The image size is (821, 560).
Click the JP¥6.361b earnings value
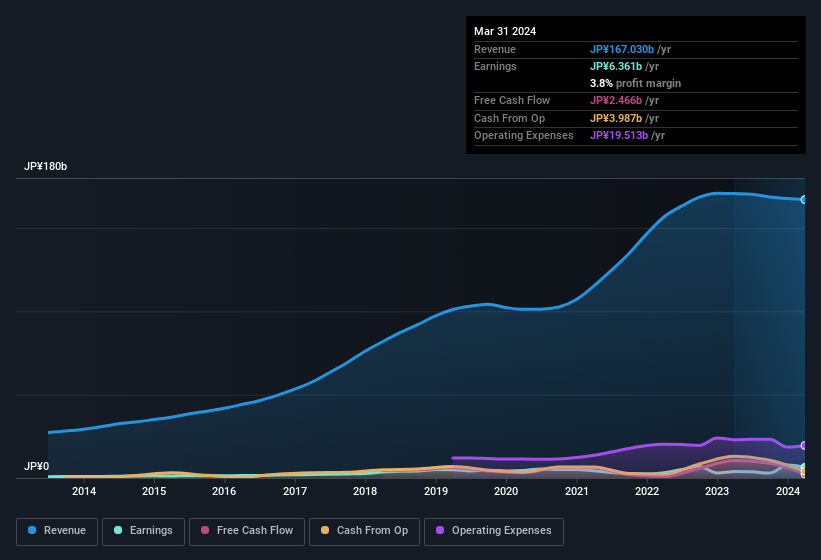pyautogui.click(x=616, y=66)
